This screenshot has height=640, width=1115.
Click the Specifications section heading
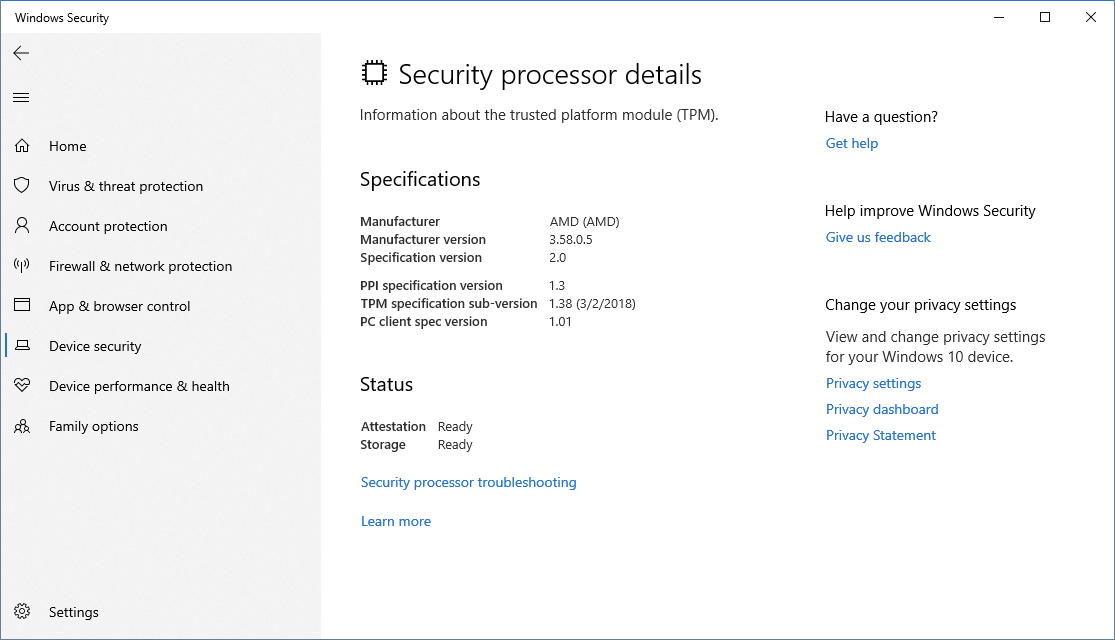click(420, 179)
